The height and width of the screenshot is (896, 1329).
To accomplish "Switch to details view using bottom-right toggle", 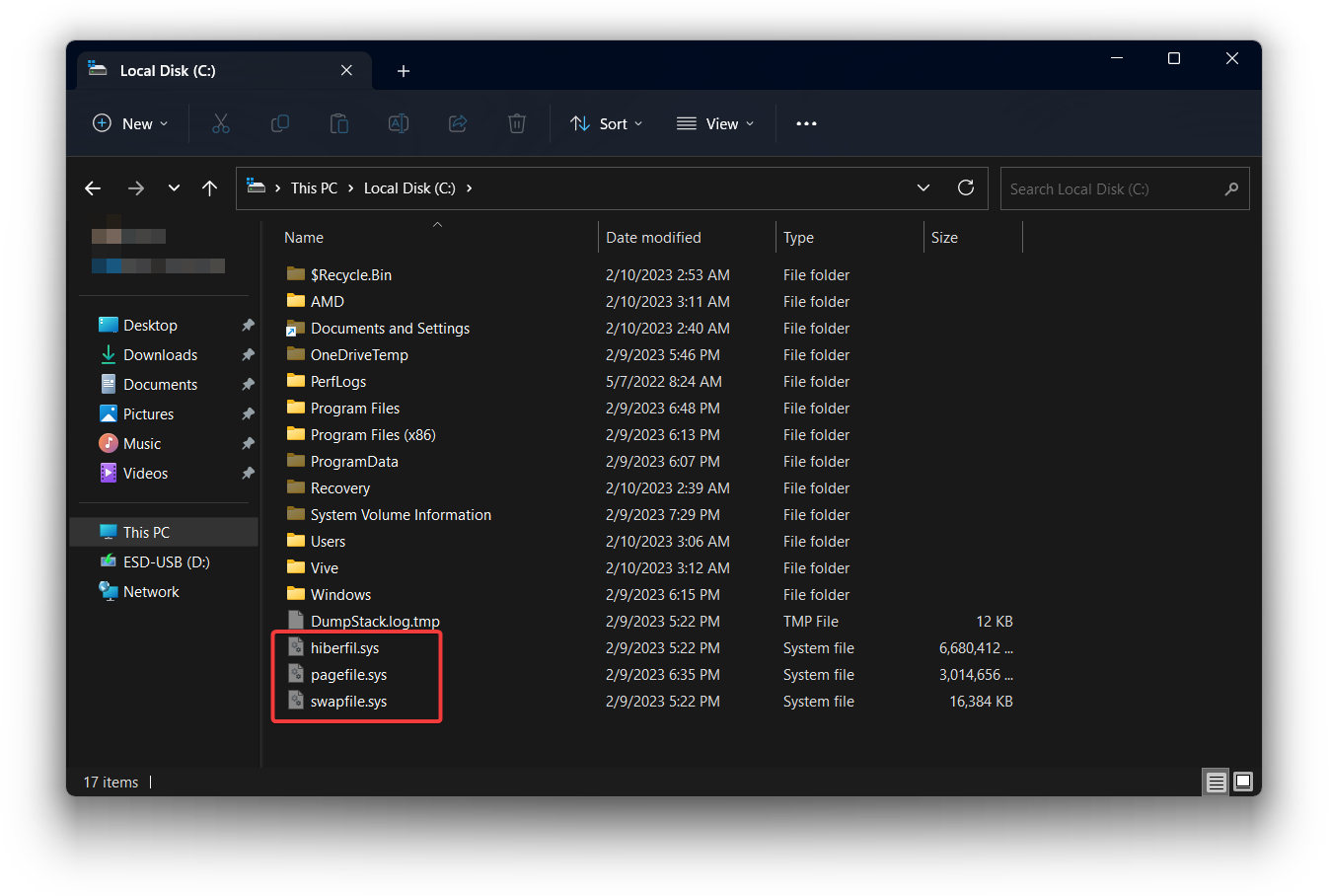I will click(1217, 782).
